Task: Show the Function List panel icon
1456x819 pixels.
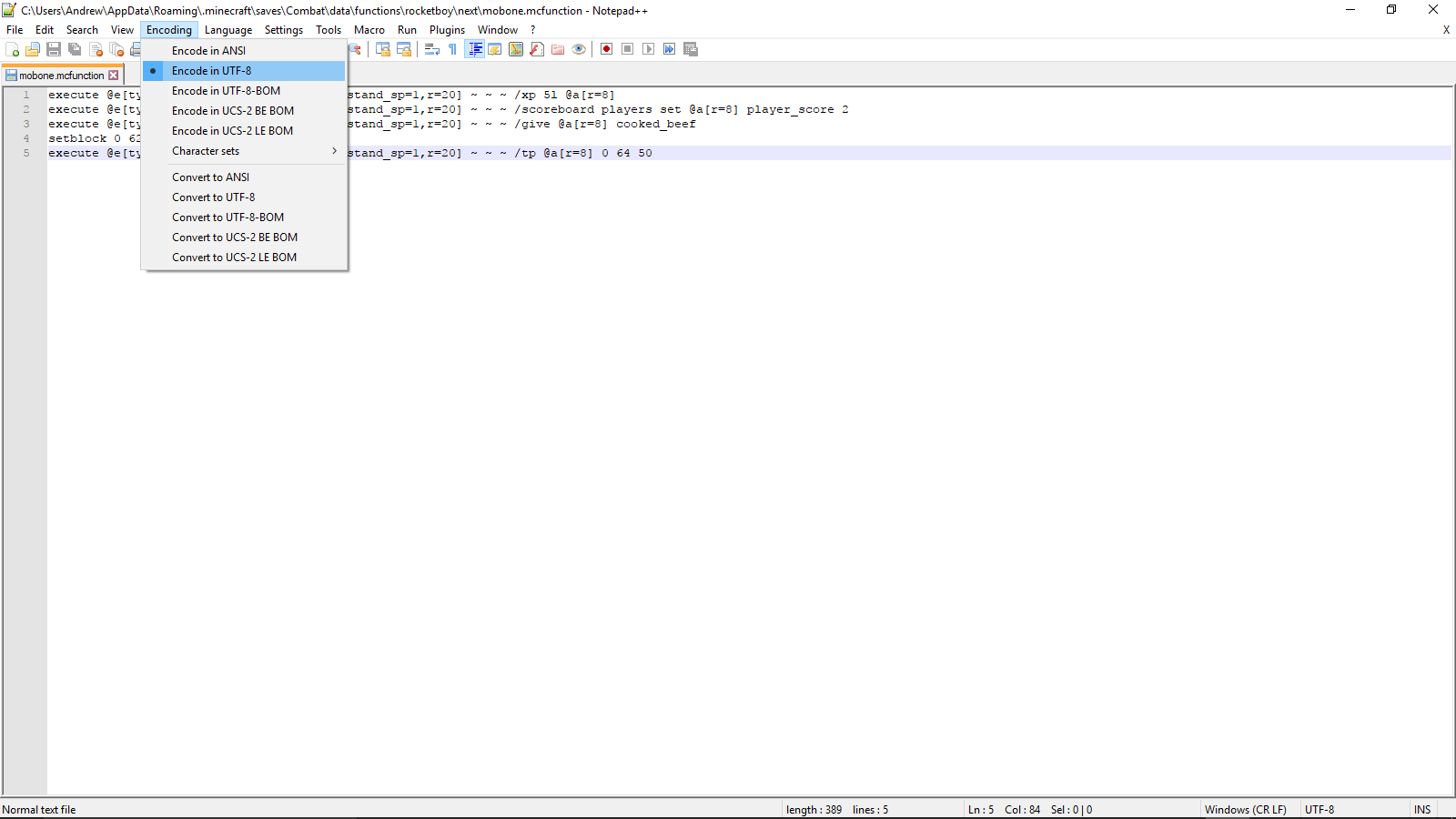Action: click(537, 49)
